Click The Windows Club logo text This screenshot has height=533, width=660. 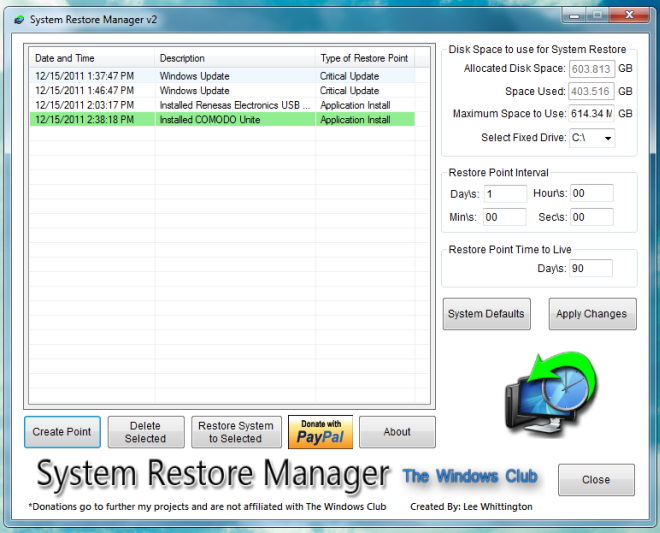470,476
